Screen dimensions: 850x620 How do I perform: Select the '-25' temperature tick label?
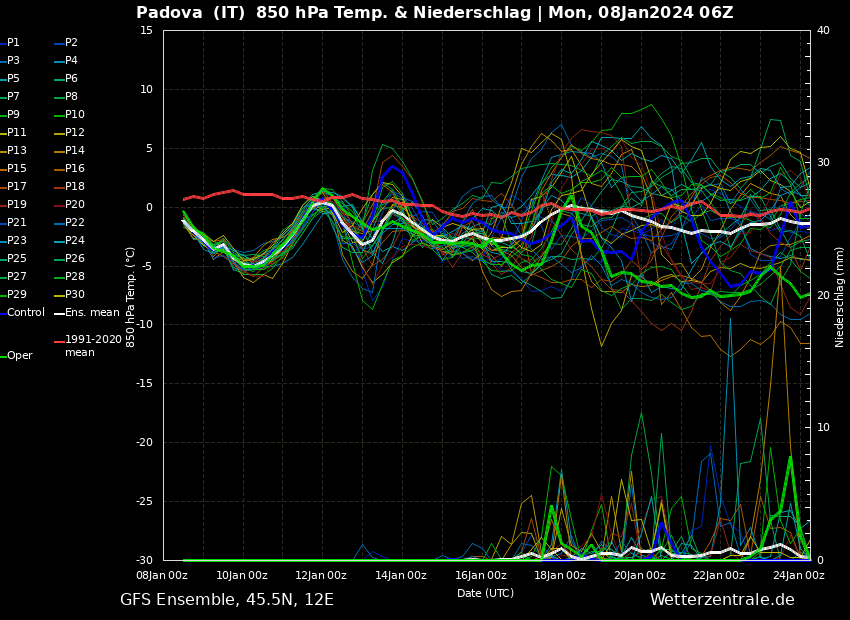(x=144, y=502)
